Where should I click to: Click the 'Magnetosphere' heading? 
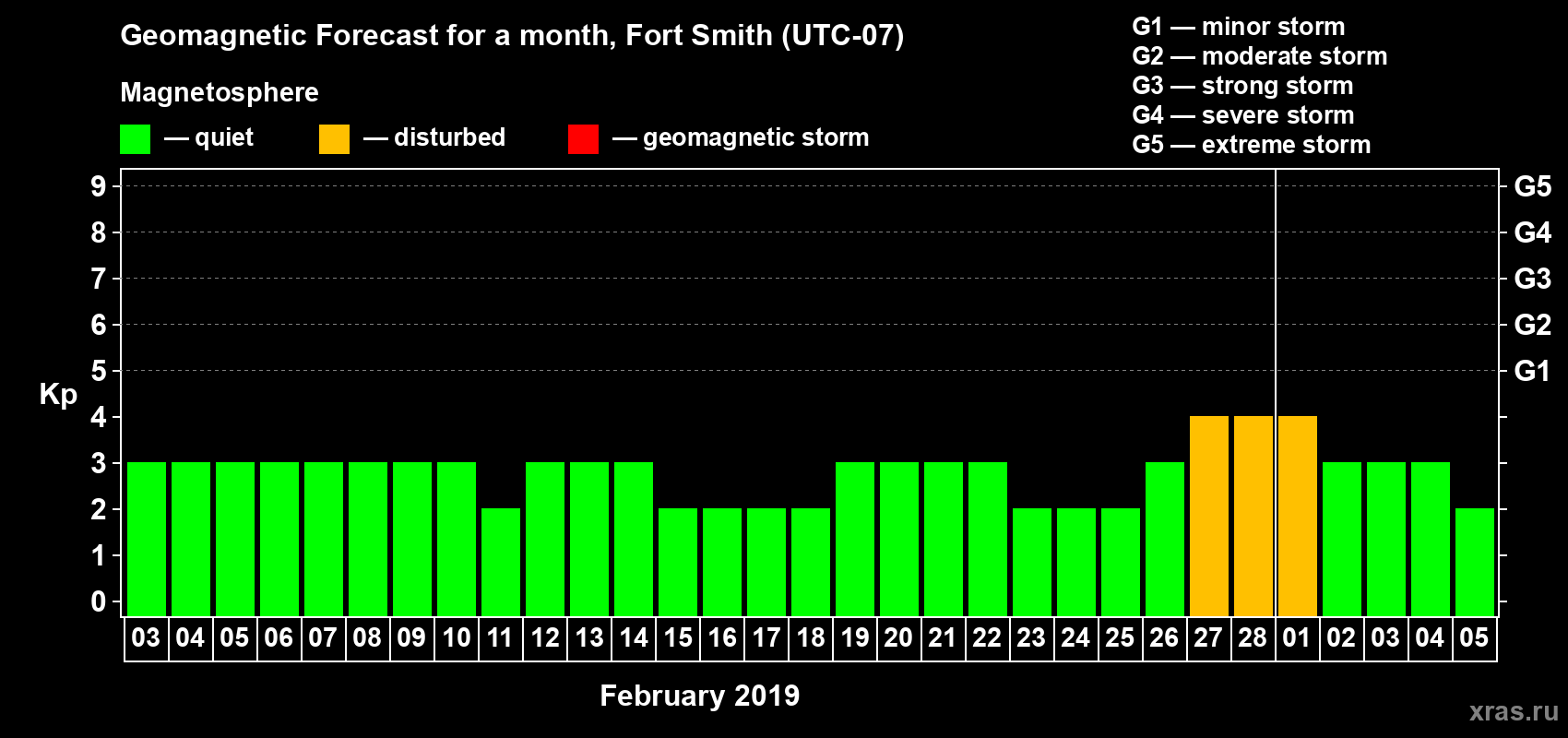pyautogui.click(x=220, y=92)
